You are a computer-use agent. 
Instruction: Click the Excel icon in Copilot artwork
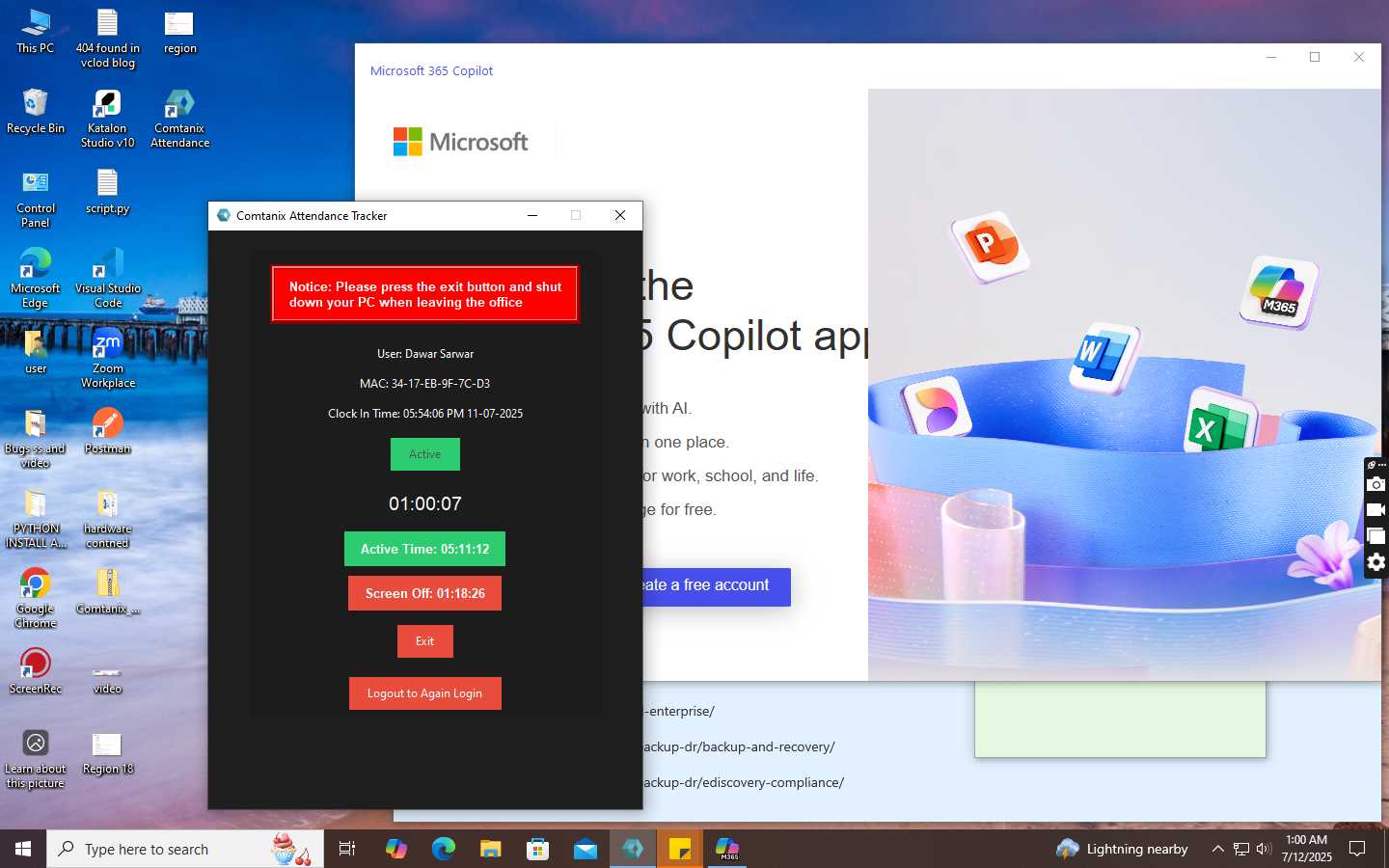point(1219,420)
